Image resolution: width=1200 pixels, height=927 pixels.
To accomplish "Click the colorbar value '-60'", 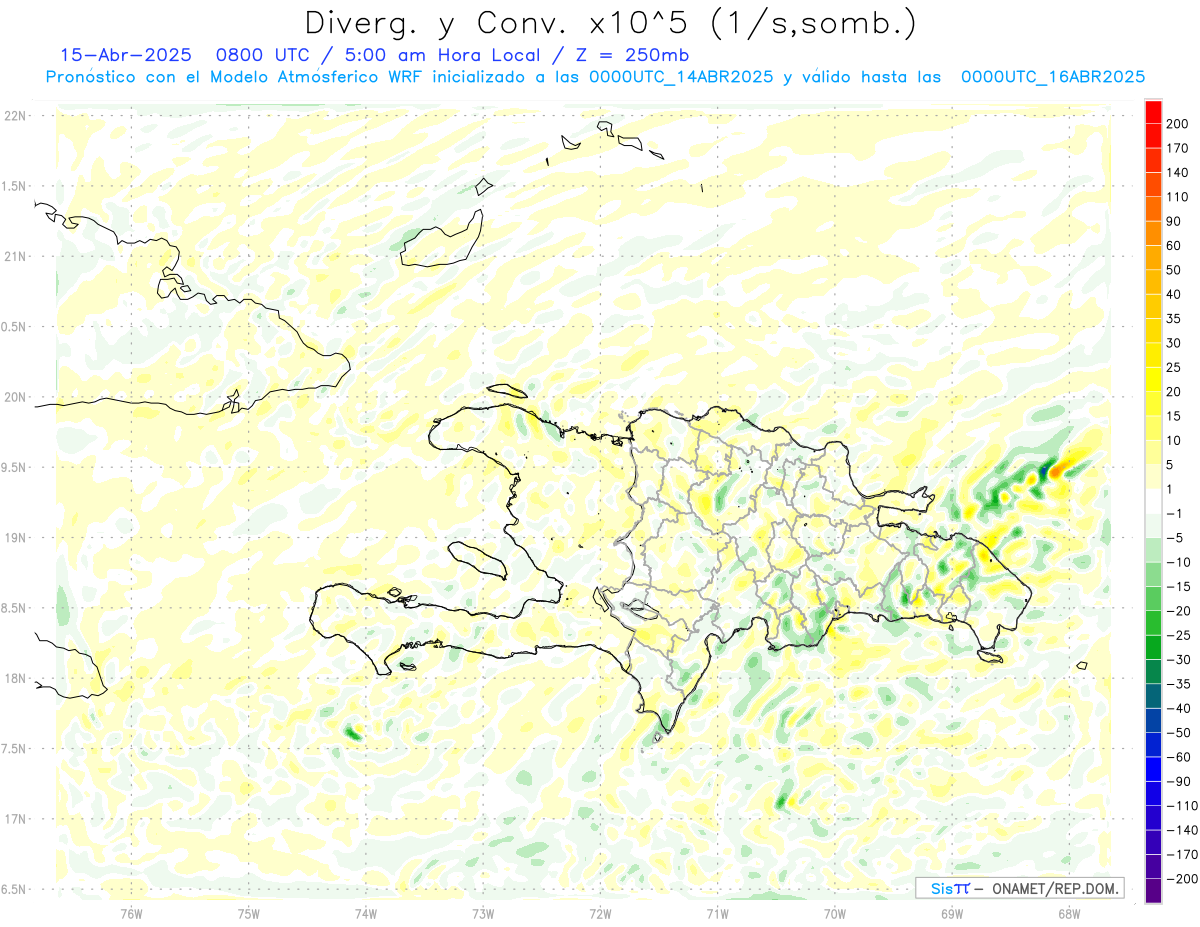I will [1177, 757].
